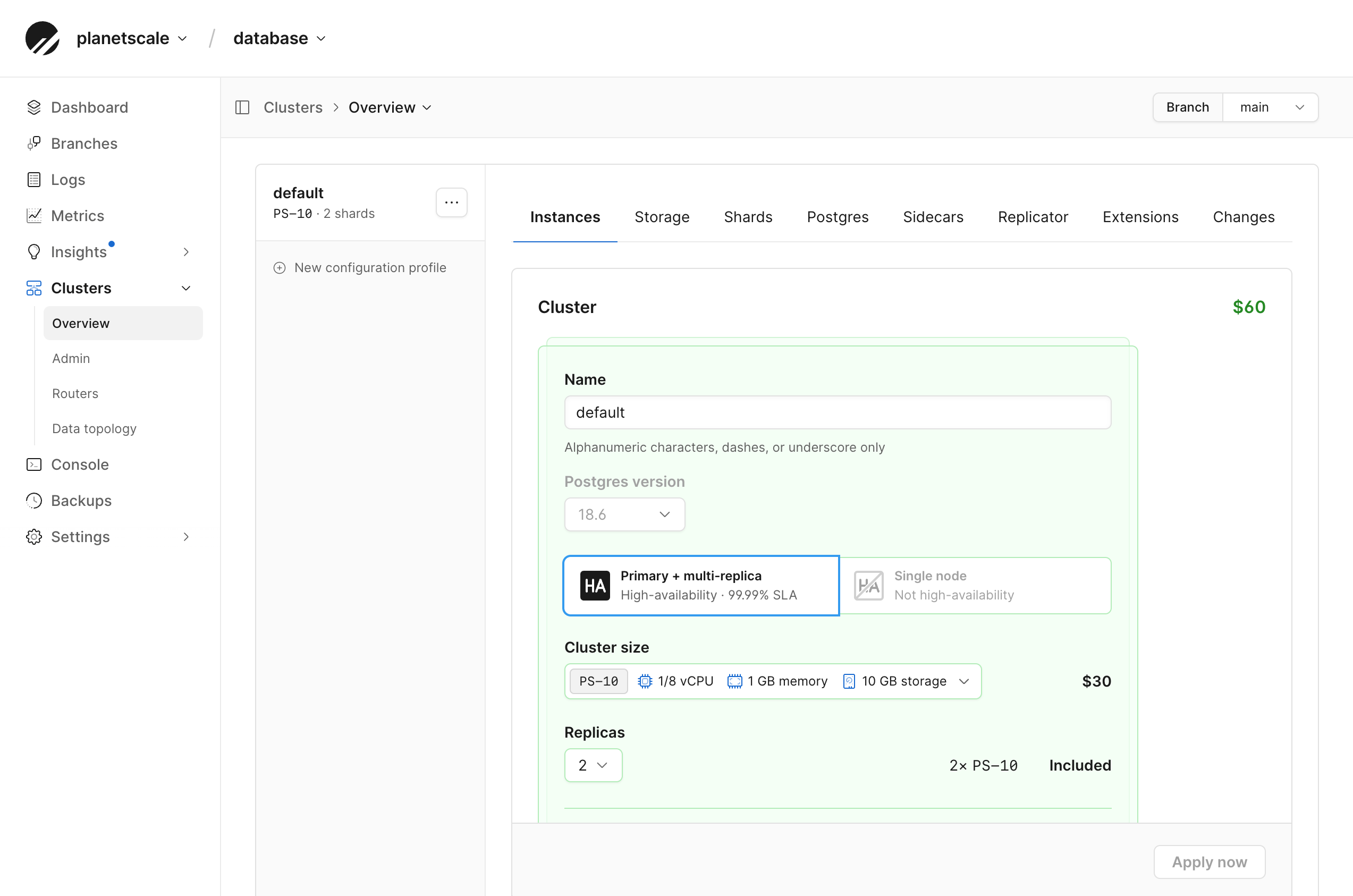
Task: Expand the Insights sidebar section
Action: click(x=185, y=251)
